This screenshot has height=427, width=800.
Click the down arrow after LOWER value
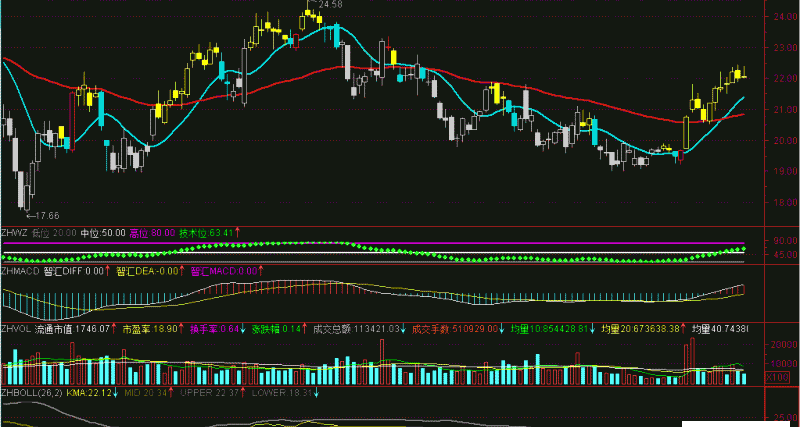pos(316,393)
